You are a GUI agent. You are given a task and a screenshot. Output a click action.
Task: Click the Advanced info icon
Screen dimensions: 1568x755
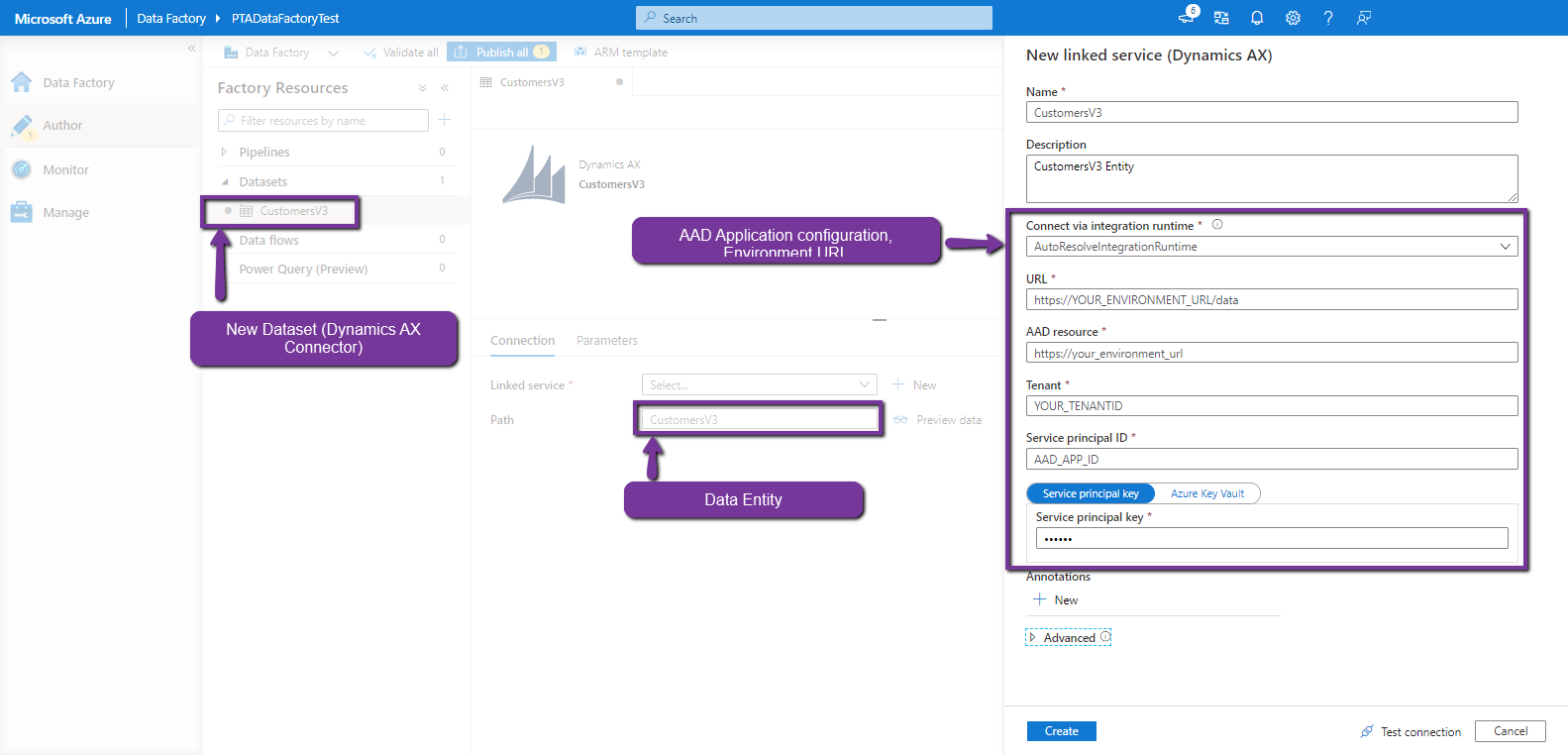tap(1105, 637)
